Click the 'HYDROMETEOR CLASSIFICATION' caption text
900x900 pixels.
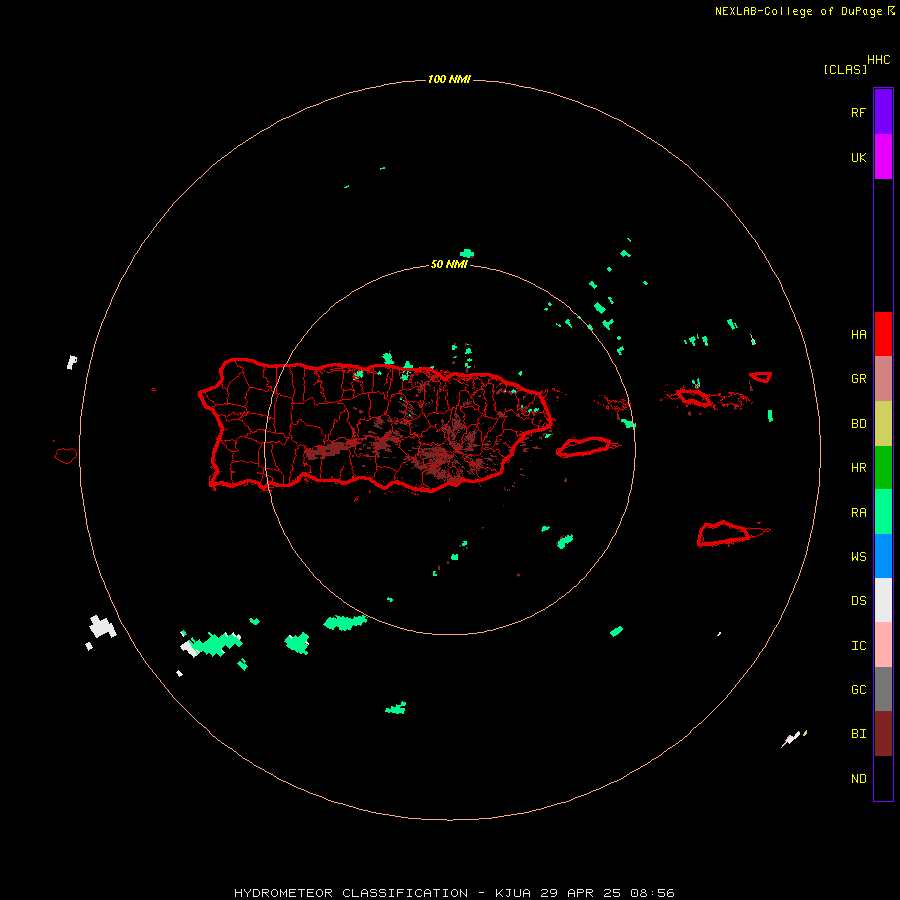[351, 893]
